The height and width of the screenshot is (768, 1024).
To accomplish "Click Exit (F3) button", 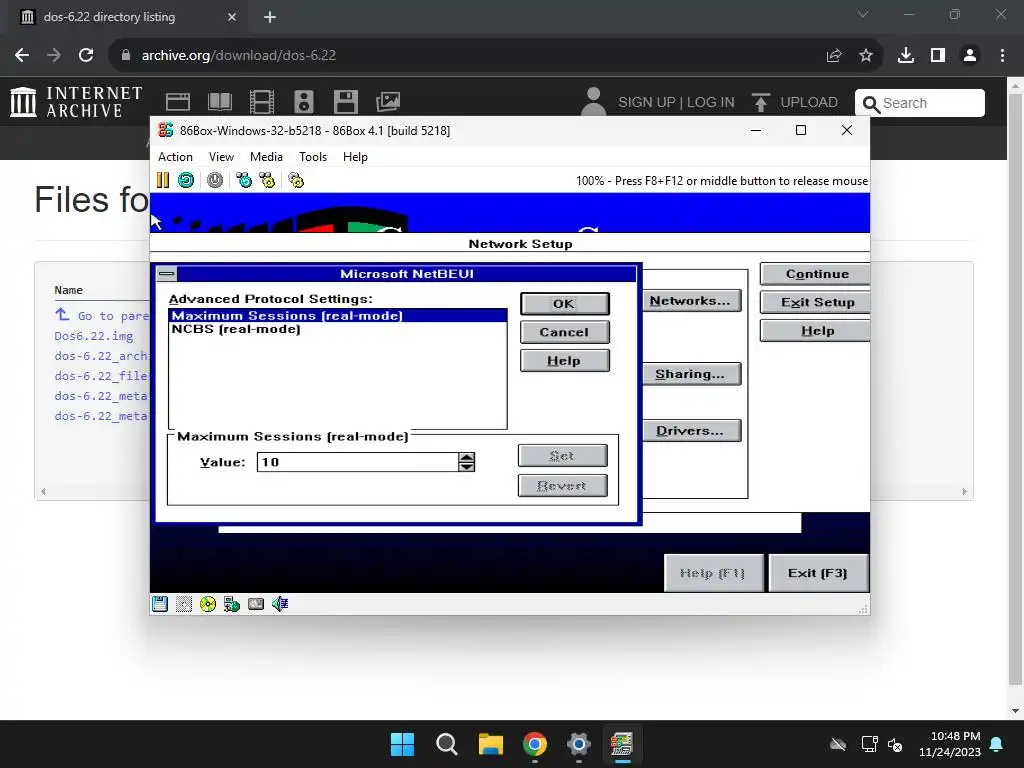I will pyautogui.click(x=818, y=573).
